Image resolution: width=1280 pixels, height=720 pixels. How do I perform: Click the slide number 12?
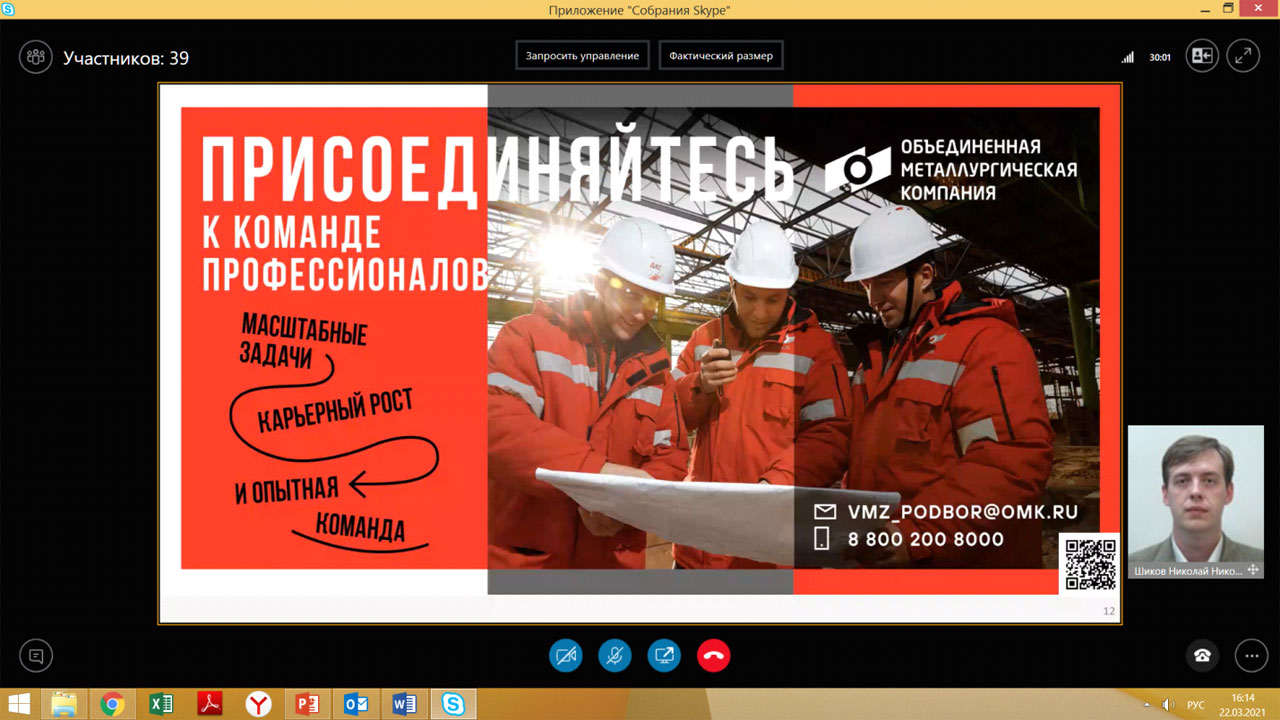pos(1108,611)
